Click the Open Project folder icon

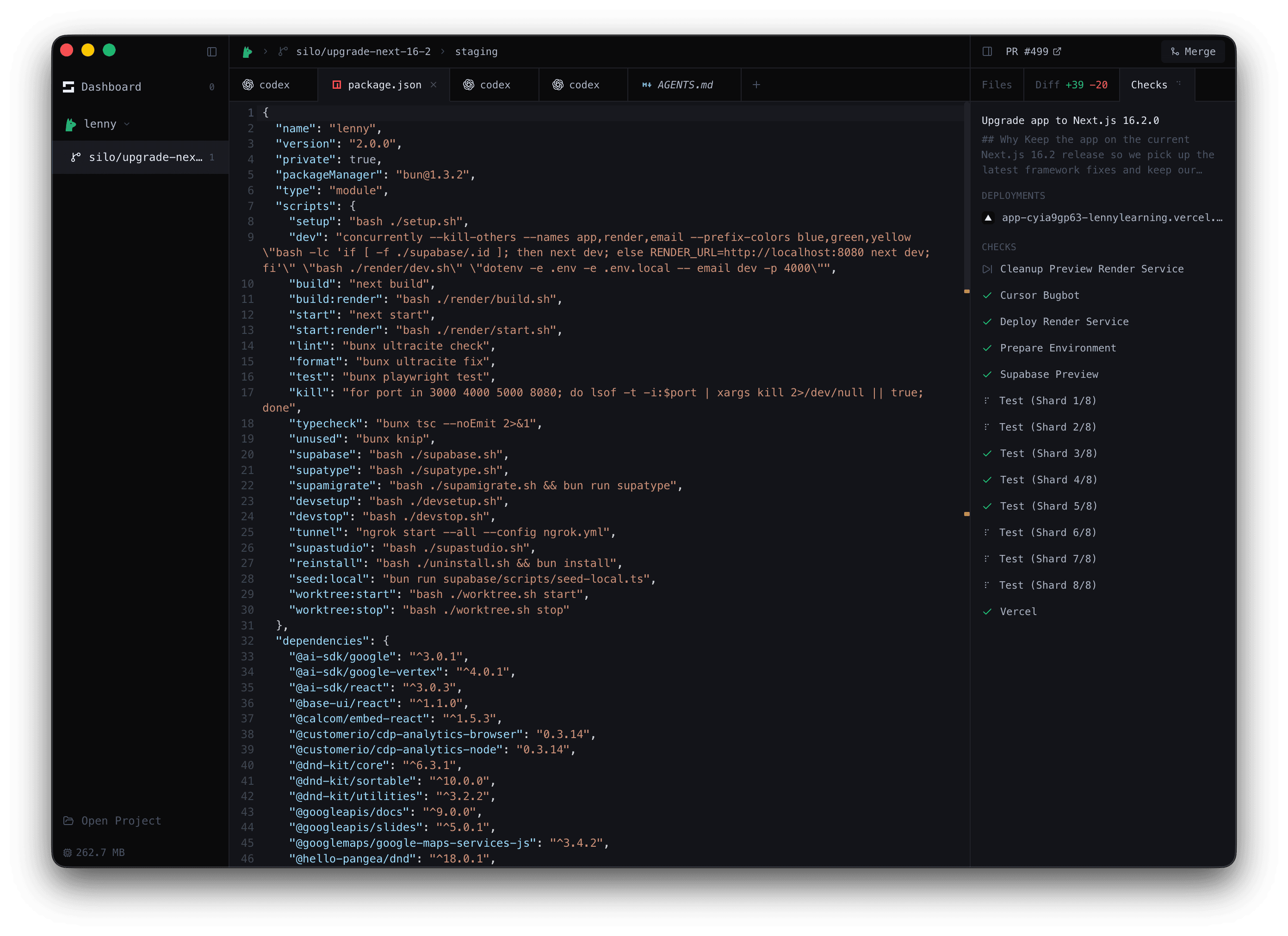click(68, 821)
